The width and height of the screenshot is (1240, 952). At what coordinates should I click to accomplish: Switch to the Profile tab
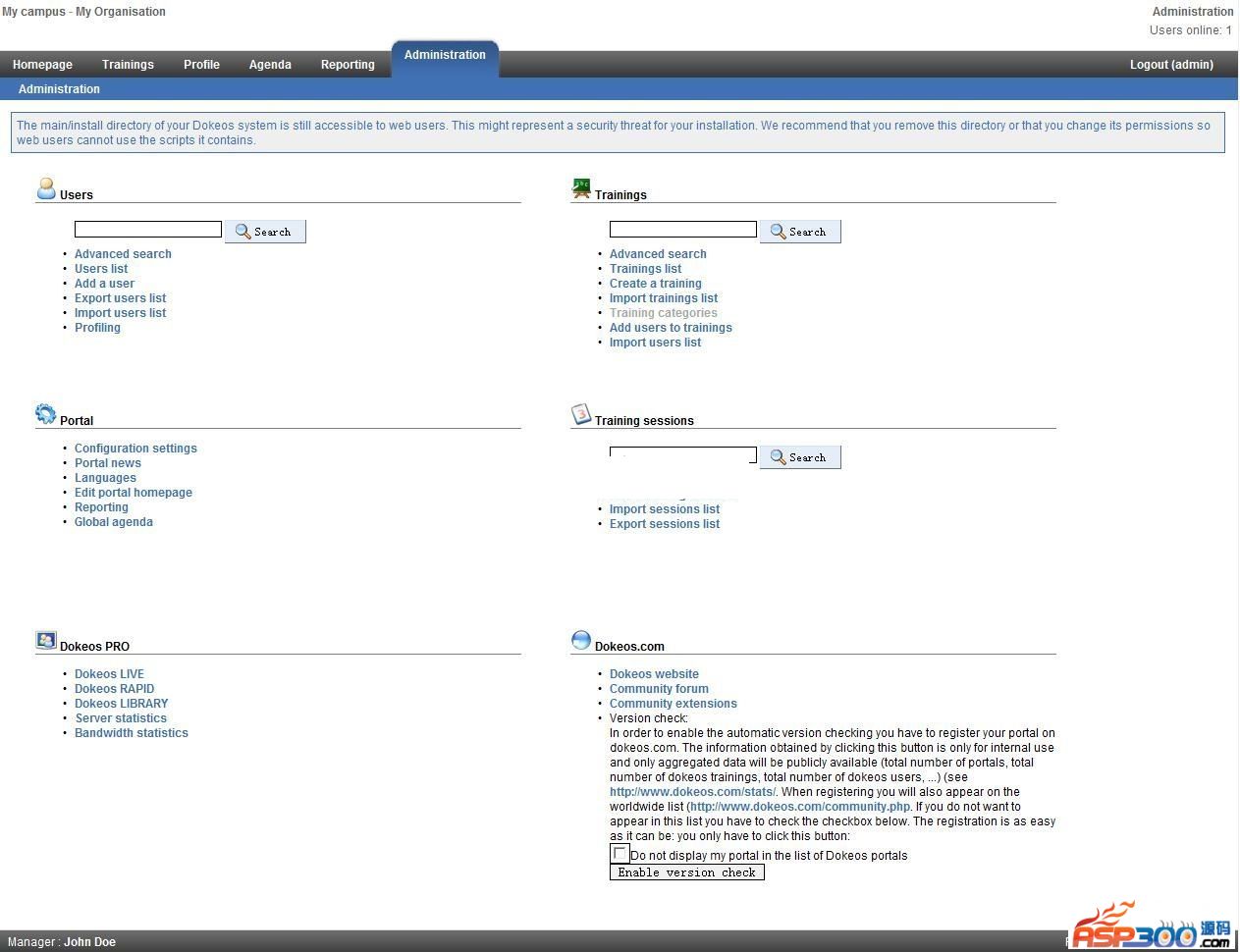201,65
